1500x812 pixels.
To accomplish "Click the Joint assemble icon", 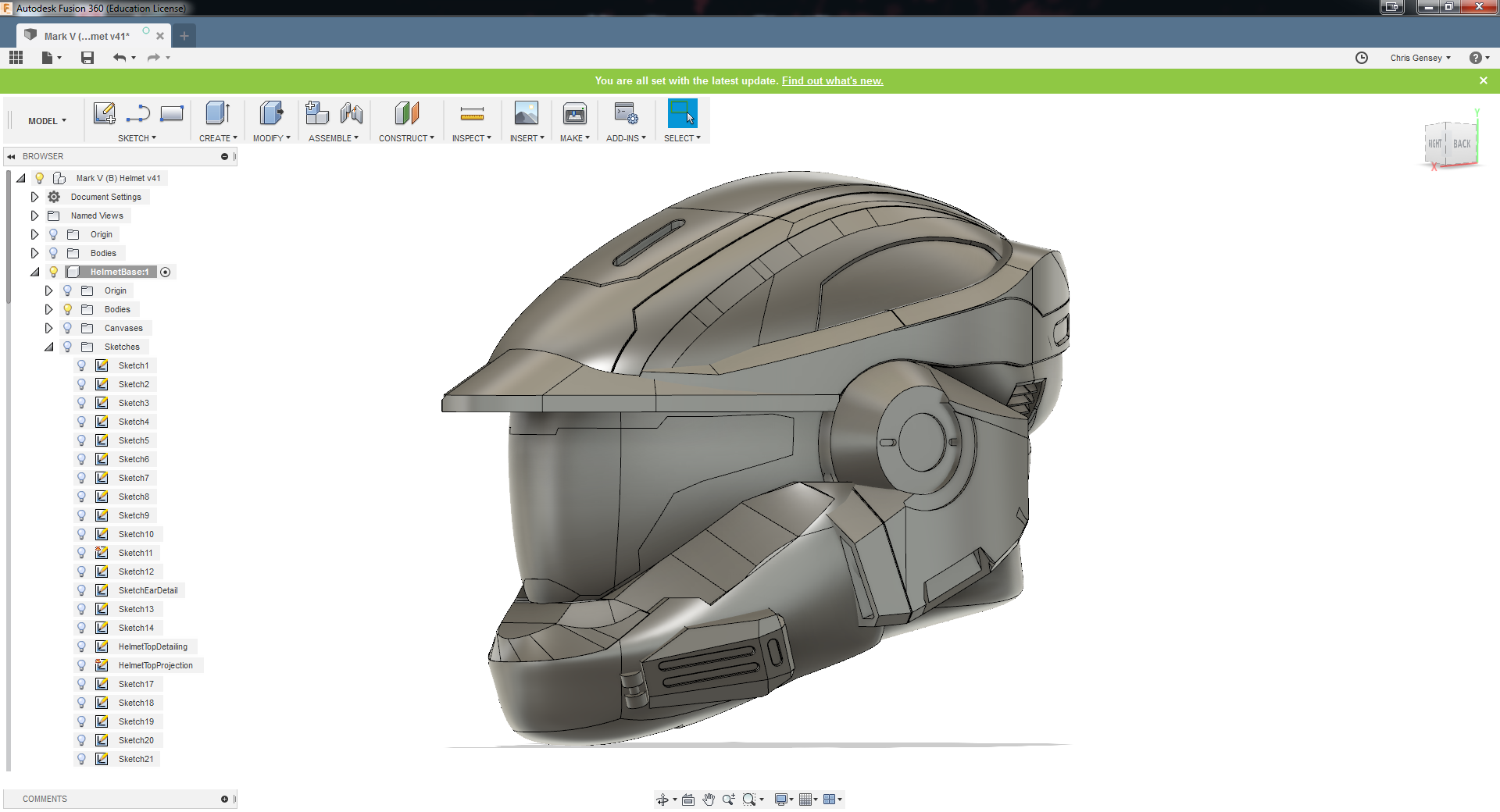I will tap(352, 114).
